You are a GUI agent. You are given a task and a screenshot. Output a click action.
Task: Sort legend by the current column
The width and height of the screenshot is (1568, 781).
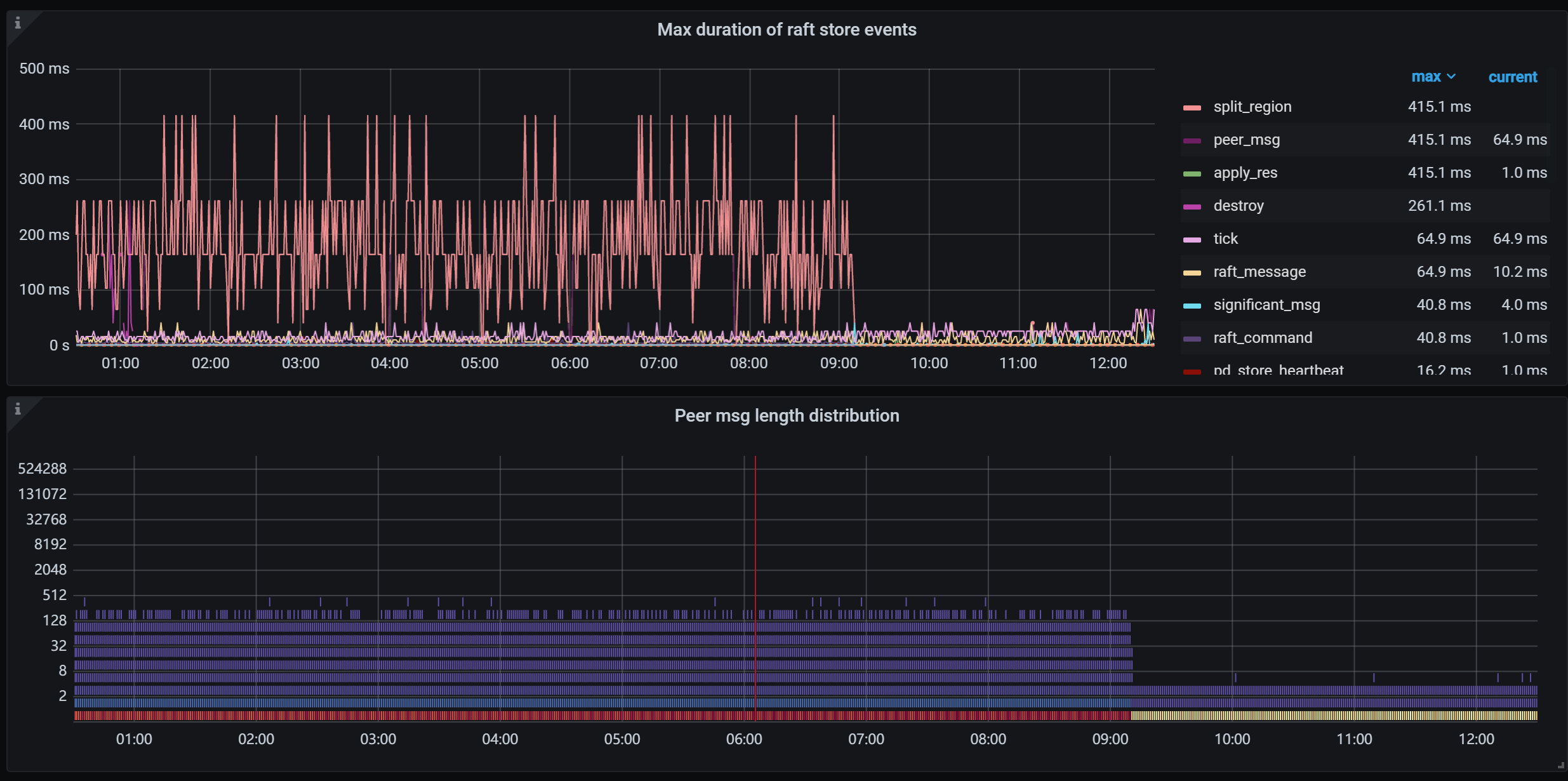(x=1513, y=76)
